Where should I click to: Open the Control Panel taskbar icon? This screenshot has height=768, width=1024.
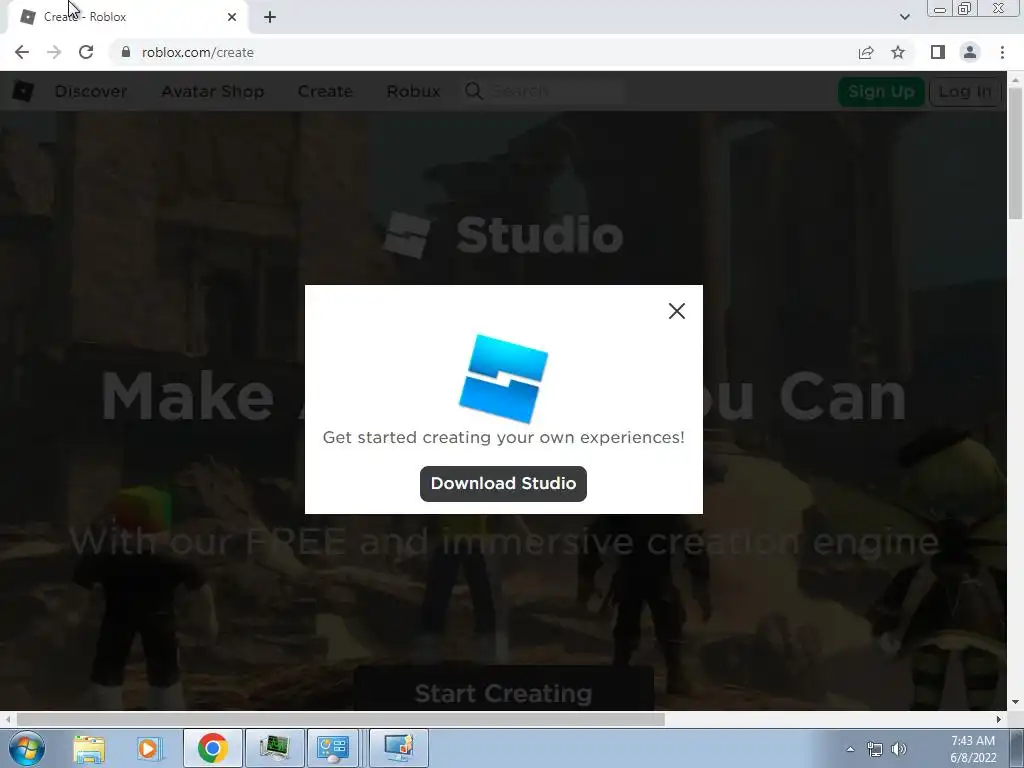pos(333,748)
